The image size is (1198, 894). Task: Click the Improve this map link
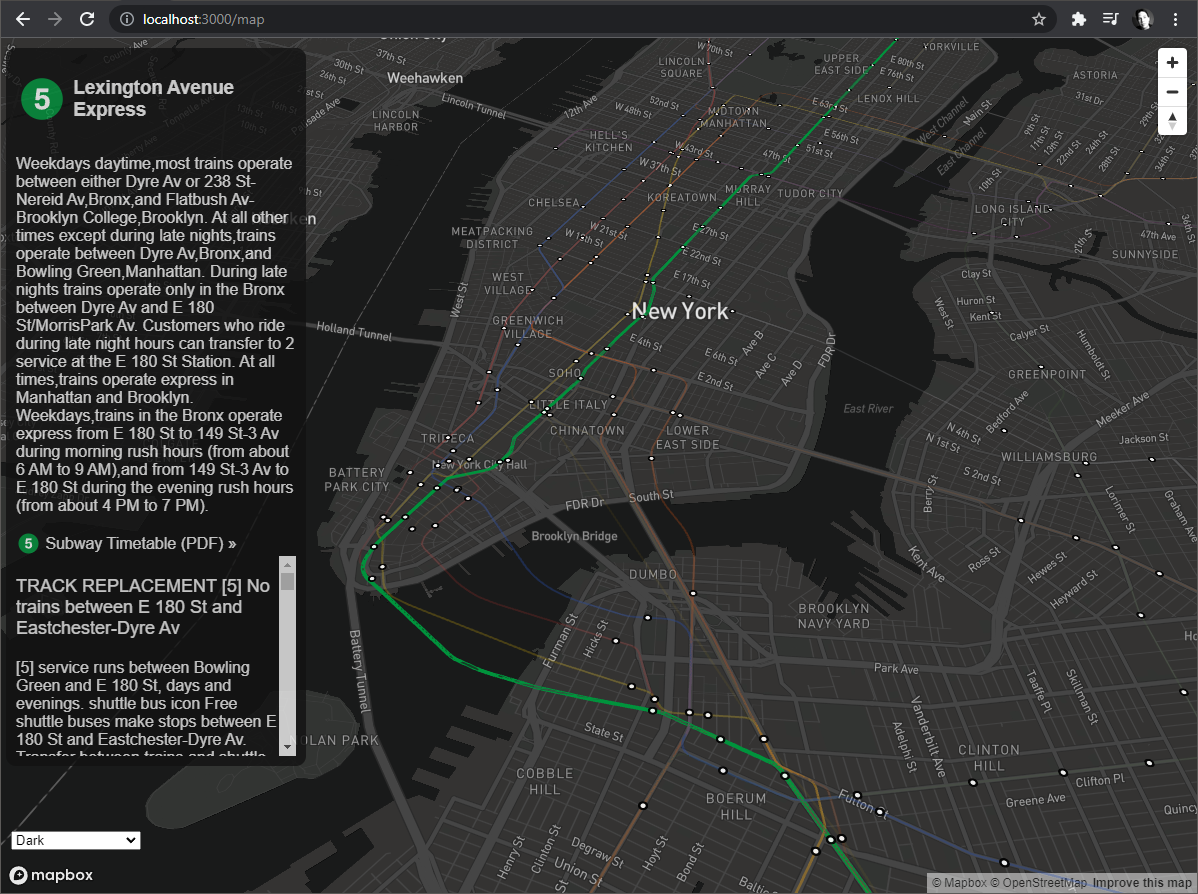point(1141,883)
